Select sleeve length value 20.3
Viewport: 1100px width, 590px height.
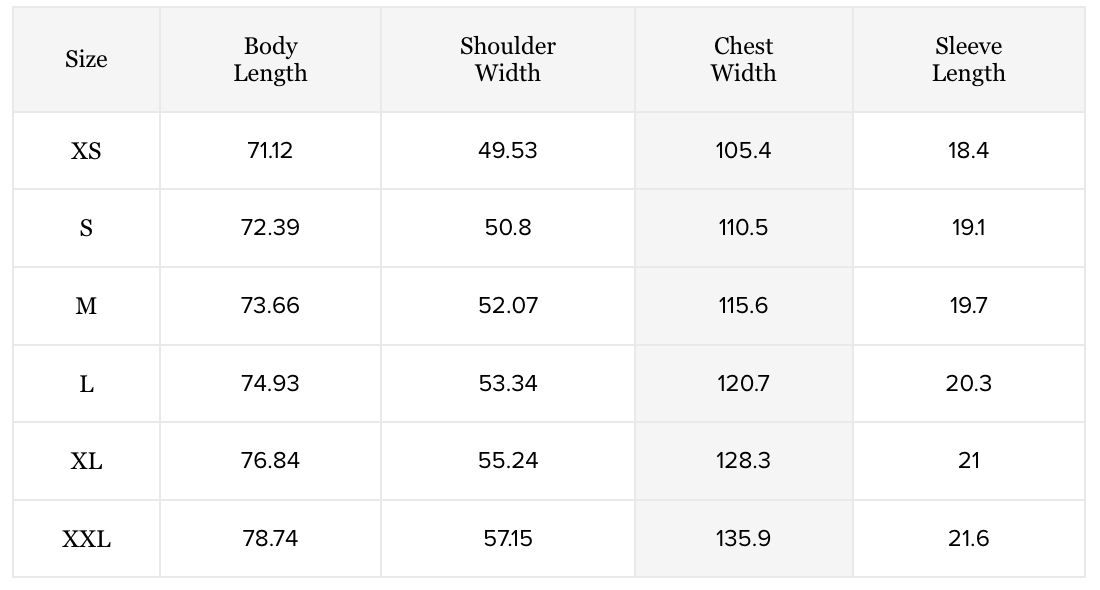coord(968,384)
